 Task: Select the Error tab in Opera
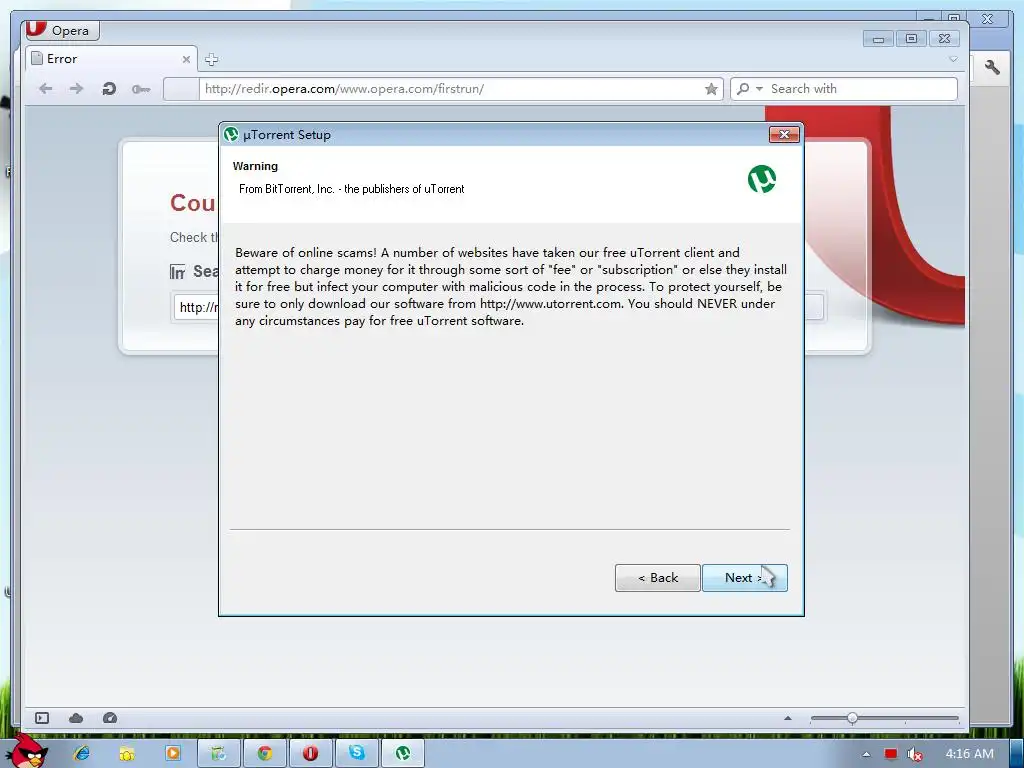tap(111, 59)
